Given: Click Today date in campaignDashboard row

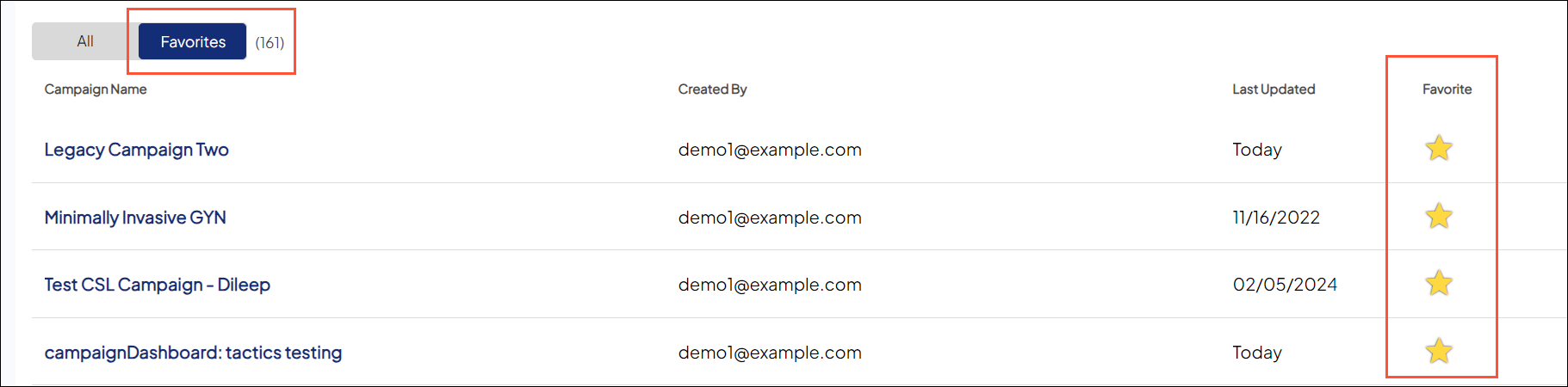Looking at the screenshot, I should coord(1257,353).
